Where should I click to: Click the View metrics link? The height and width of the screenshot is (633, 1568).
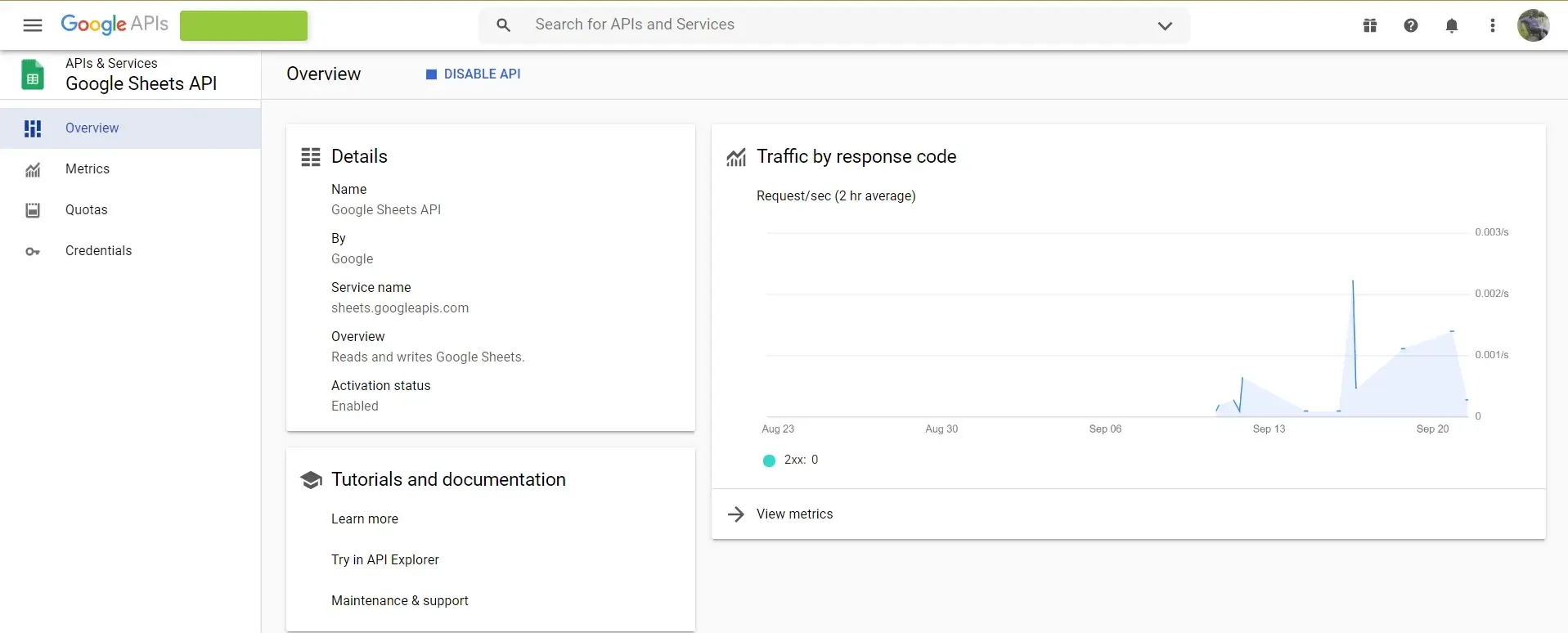tap(795, 514)
